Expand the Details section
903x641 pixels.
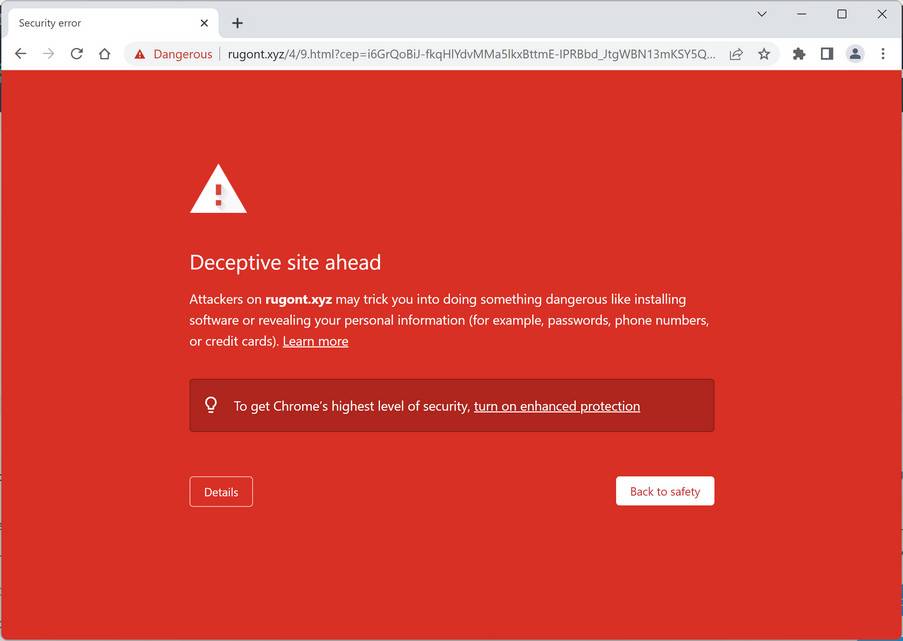tap(221, 492)
